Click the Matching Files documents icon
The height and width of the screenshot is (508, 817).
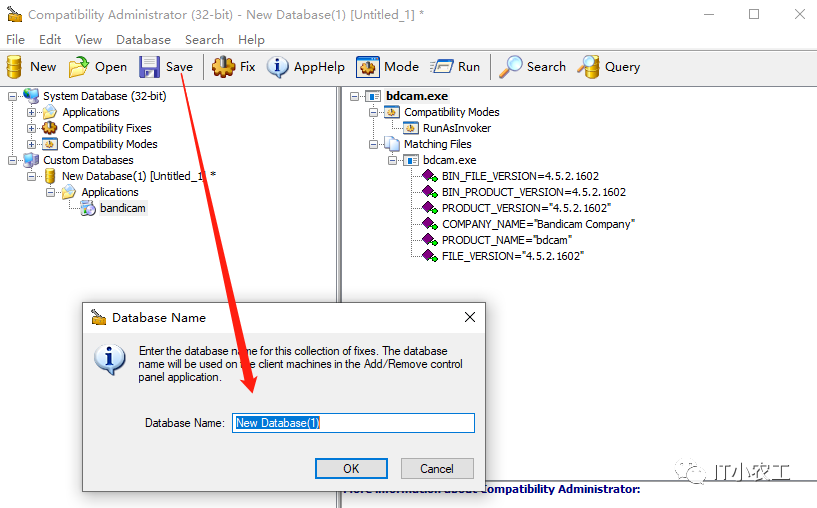click(x=392, y=144)
